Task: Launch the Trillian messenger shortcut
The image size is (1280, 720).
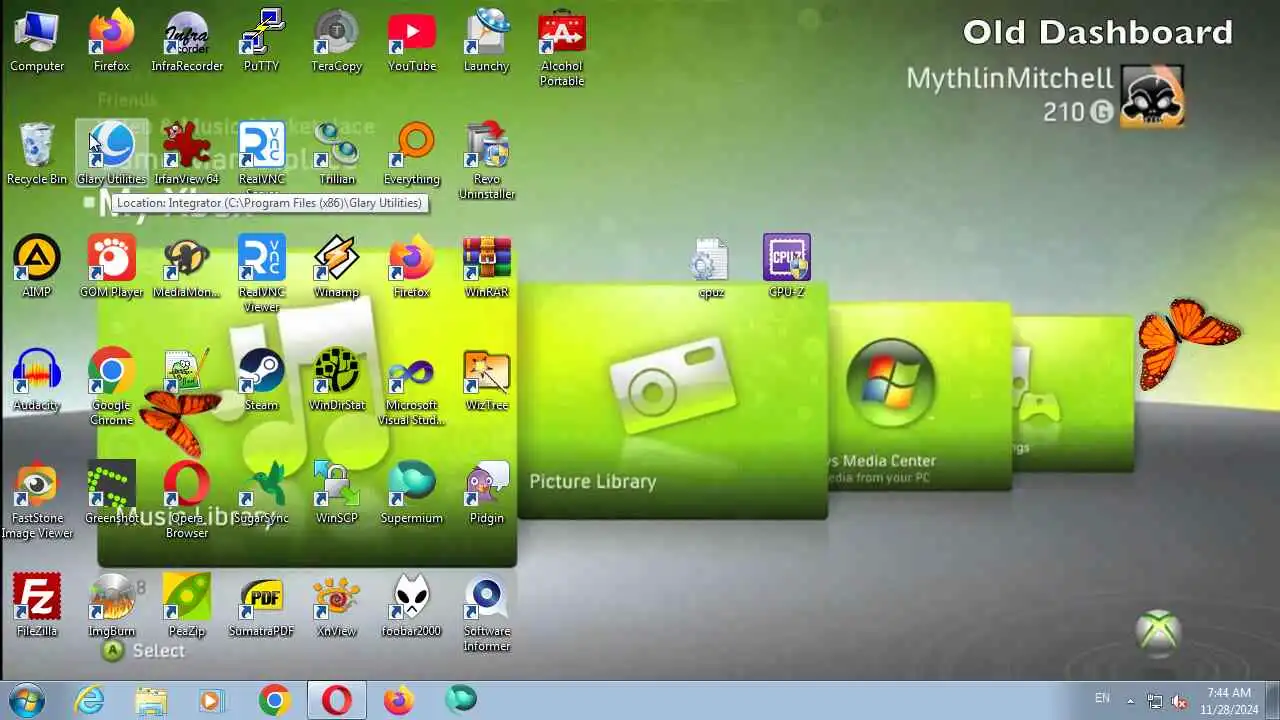Action: (x=337, y=155)
